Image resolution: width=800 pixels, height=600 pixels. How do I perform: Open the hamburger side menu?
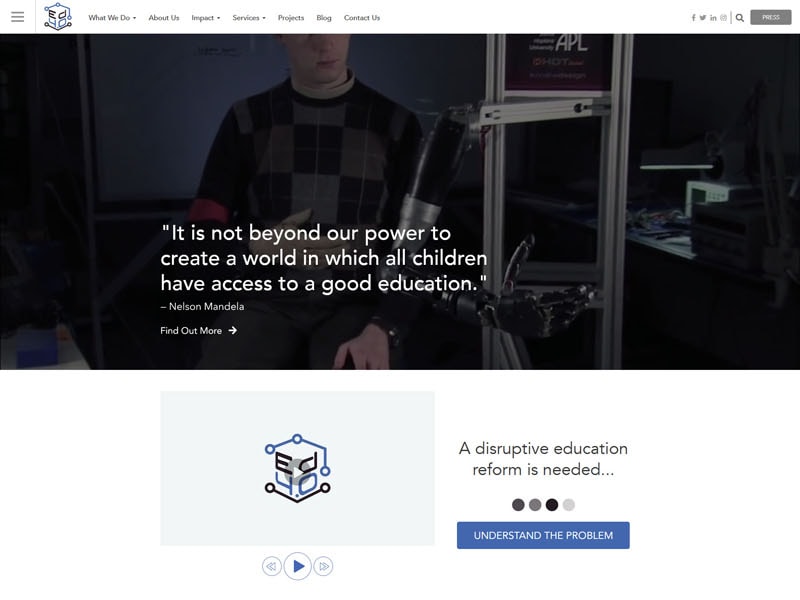[x=17, y=17]
